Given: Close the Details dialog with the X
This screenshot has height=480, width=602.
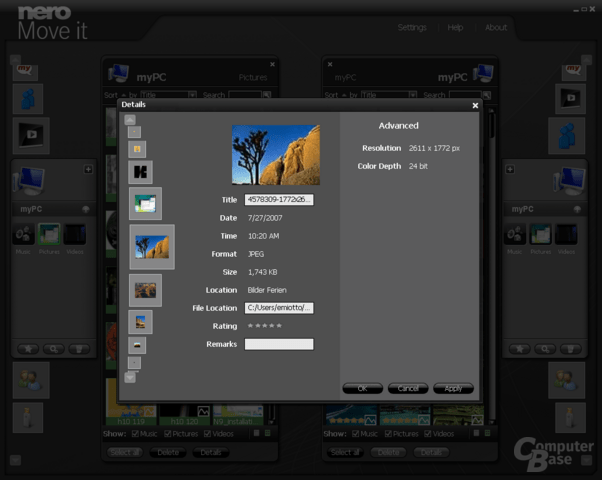Looking at the screenshot, I should pyautogui.click(x=475, y=105).
